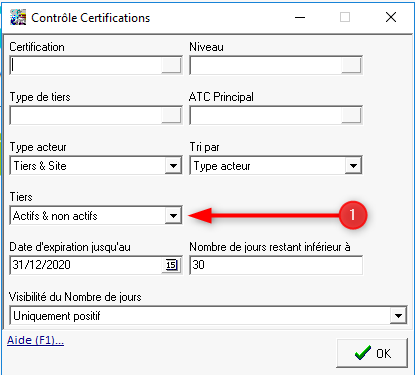
Task: Click the Uniquement positif combo box text
Action: [57, 316]
